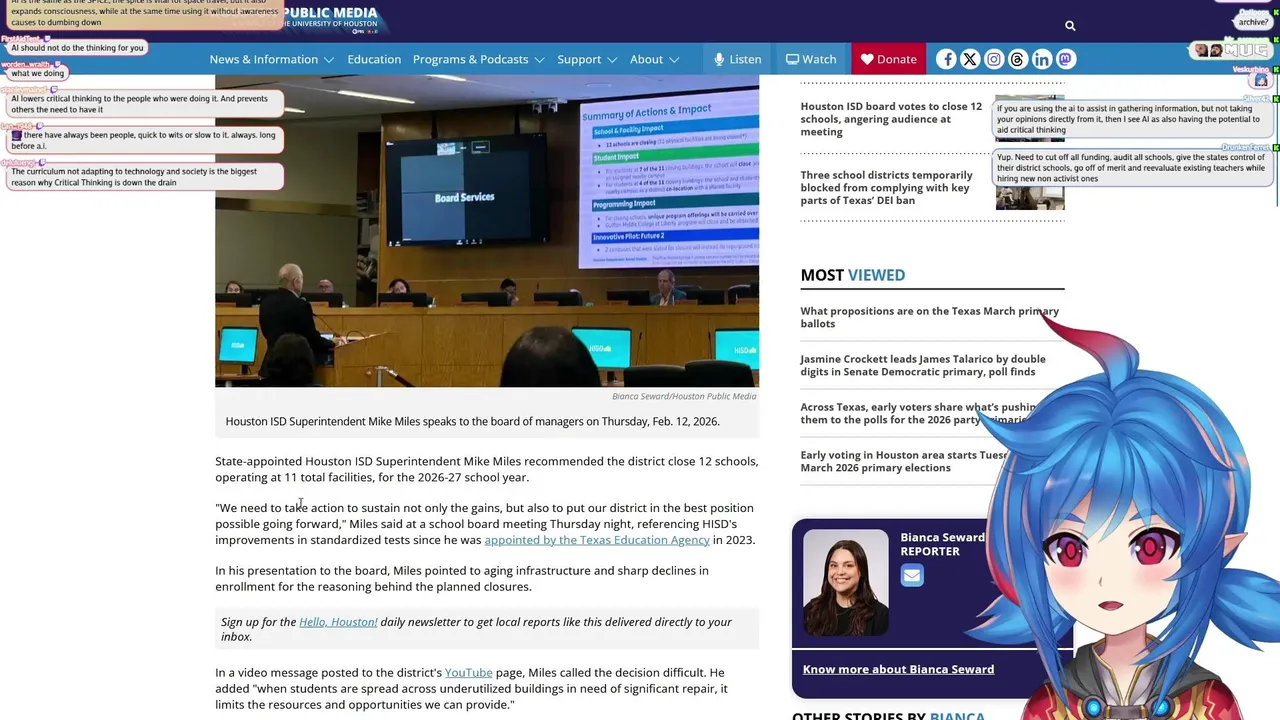The height and width of the screenshot is (720, 1280).
Task: Open 'Across Texas, early voters share' story
Action: tap(918, 413)
